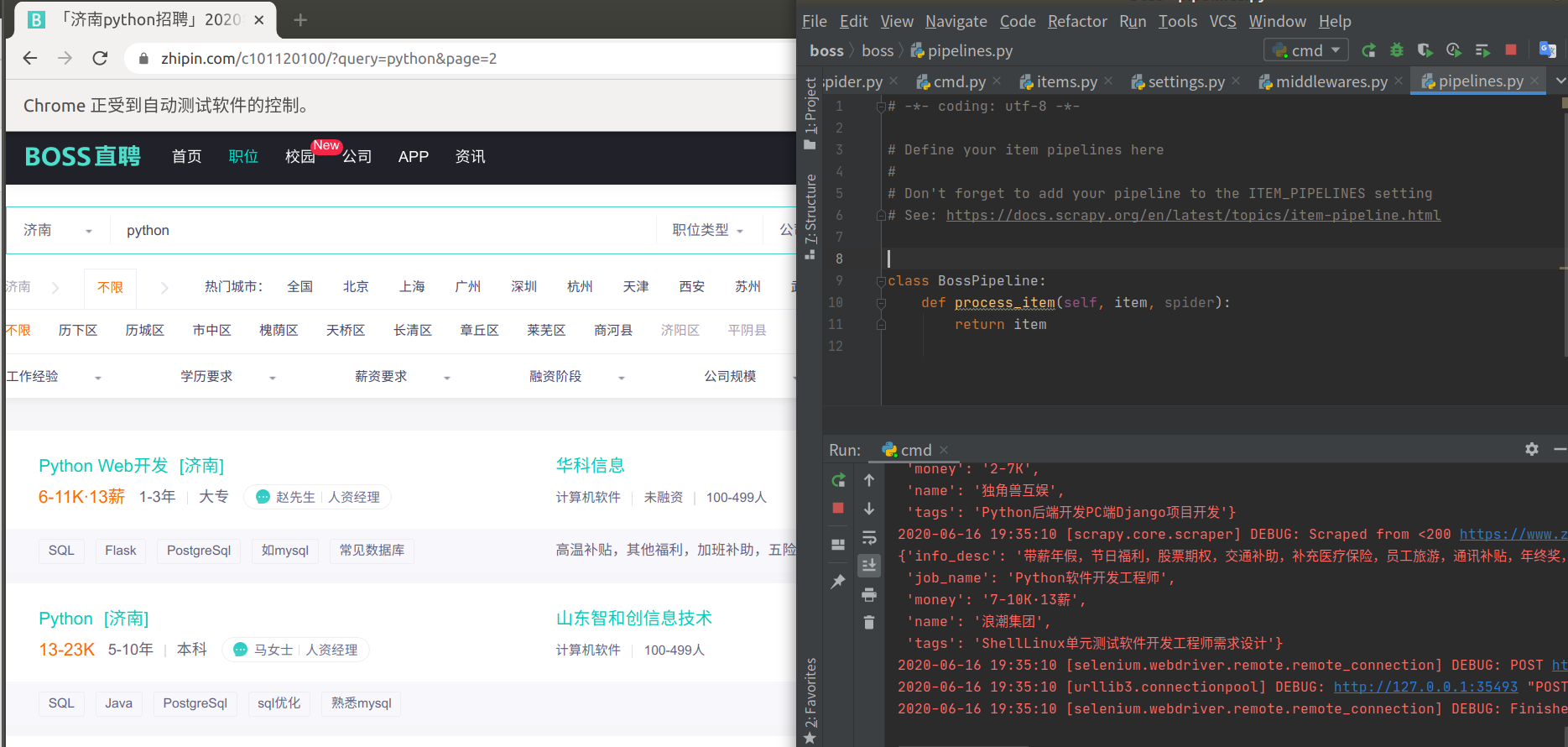1568x747 pixels.
Task: Open the Navigate menu
Action: pyautogui.click(x=956, y=21)
